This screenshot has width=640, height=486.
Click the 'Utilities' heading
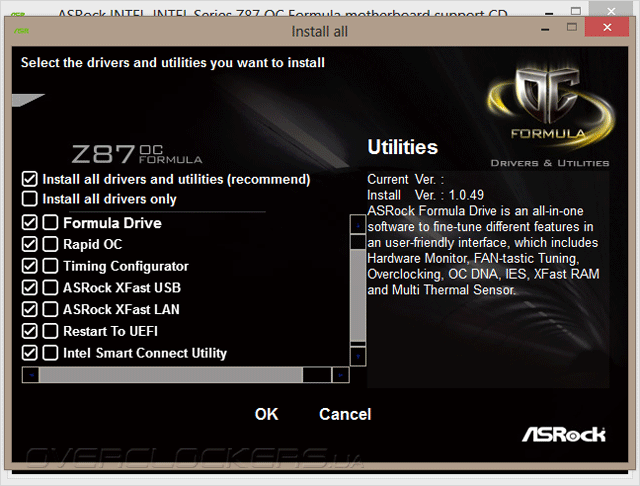[x=402, y=147]
